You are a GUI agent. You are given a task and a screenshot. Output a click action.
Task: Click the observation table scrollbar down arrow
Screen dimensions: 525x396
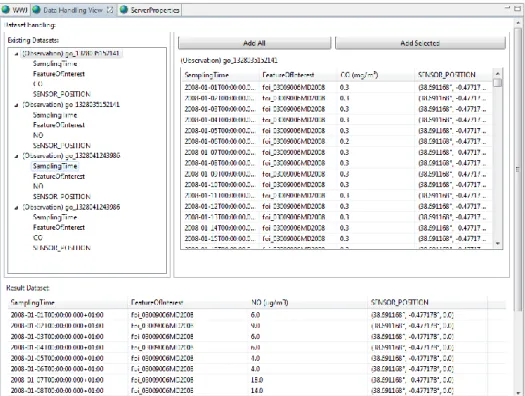[x=498, y=243]
